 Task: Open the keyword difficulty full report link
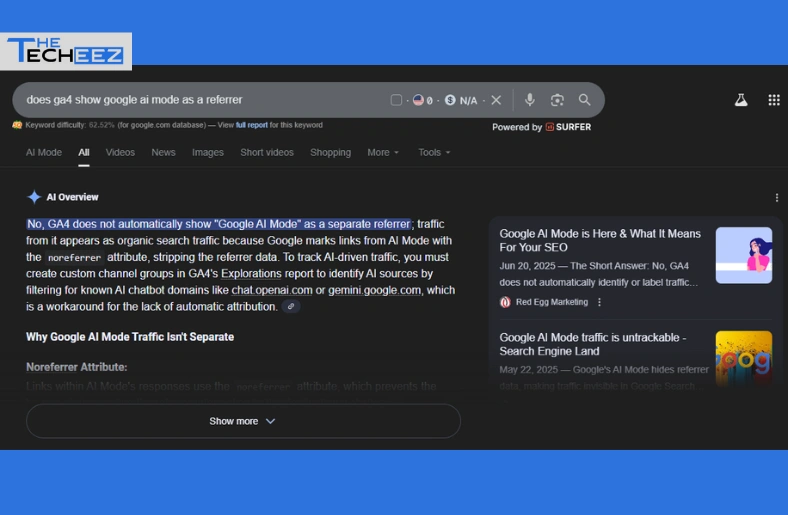[251, 126]
